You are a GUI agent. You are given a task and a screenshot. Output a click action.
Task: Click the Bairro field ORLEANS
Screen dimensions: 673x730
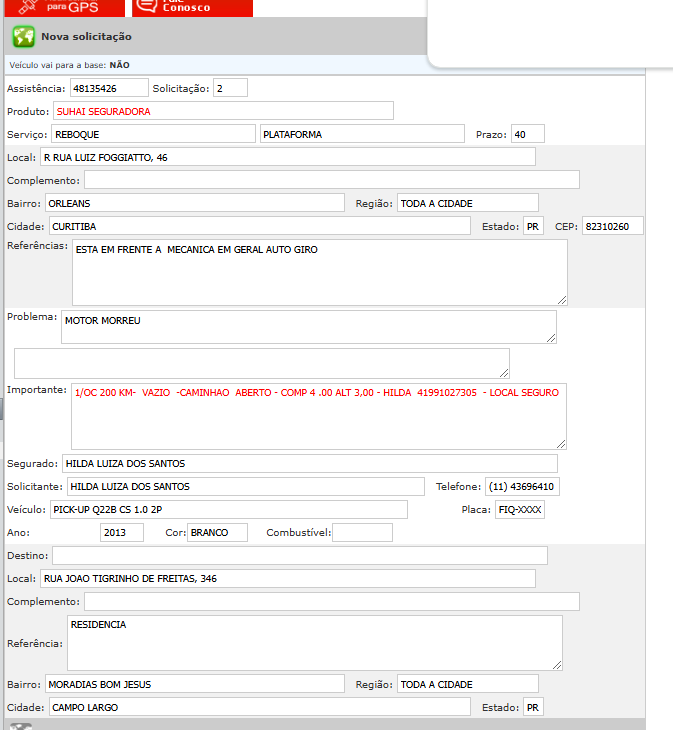tap(195, 203)
